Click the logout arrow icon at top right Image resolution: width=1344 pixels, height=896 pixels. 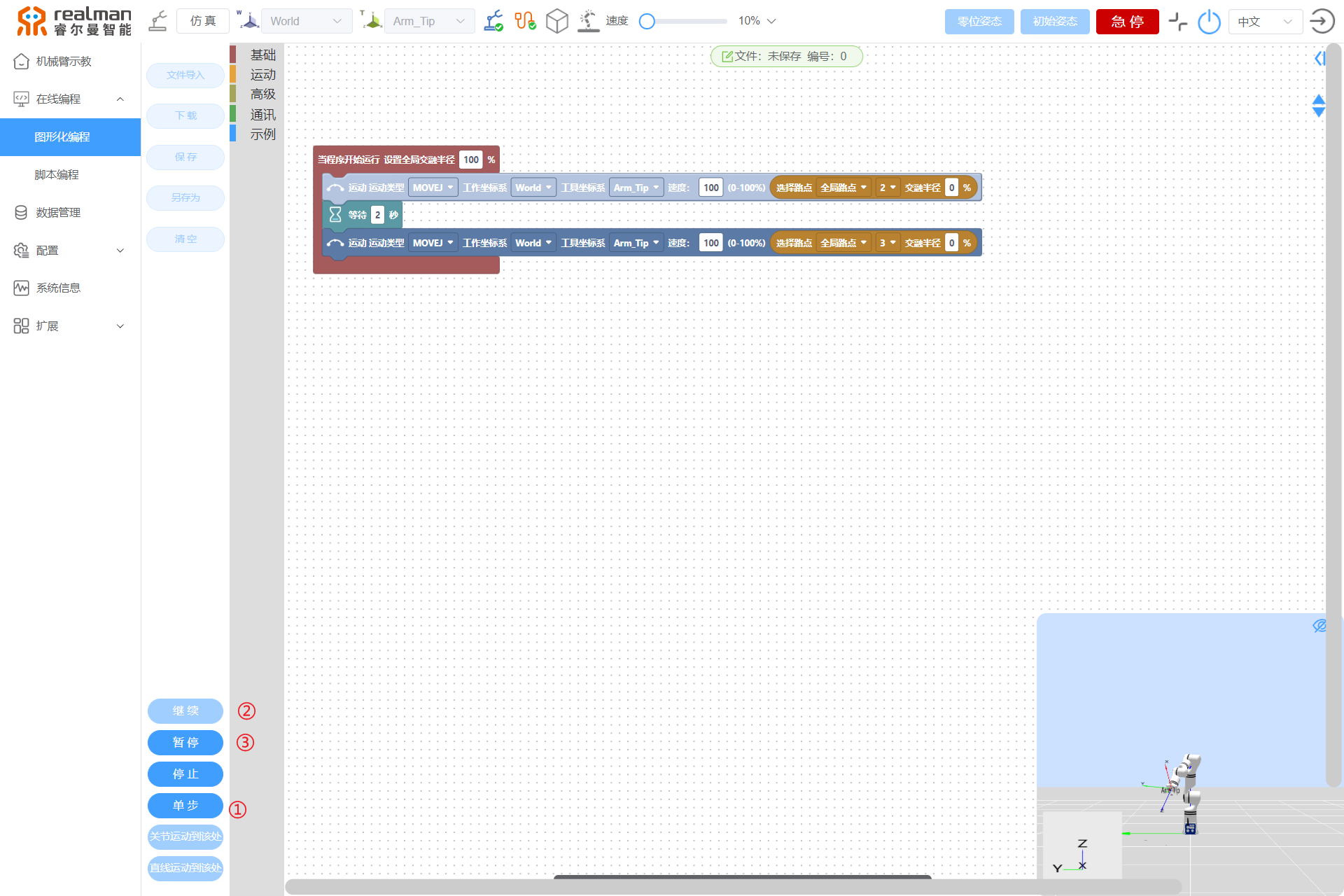1322,21
